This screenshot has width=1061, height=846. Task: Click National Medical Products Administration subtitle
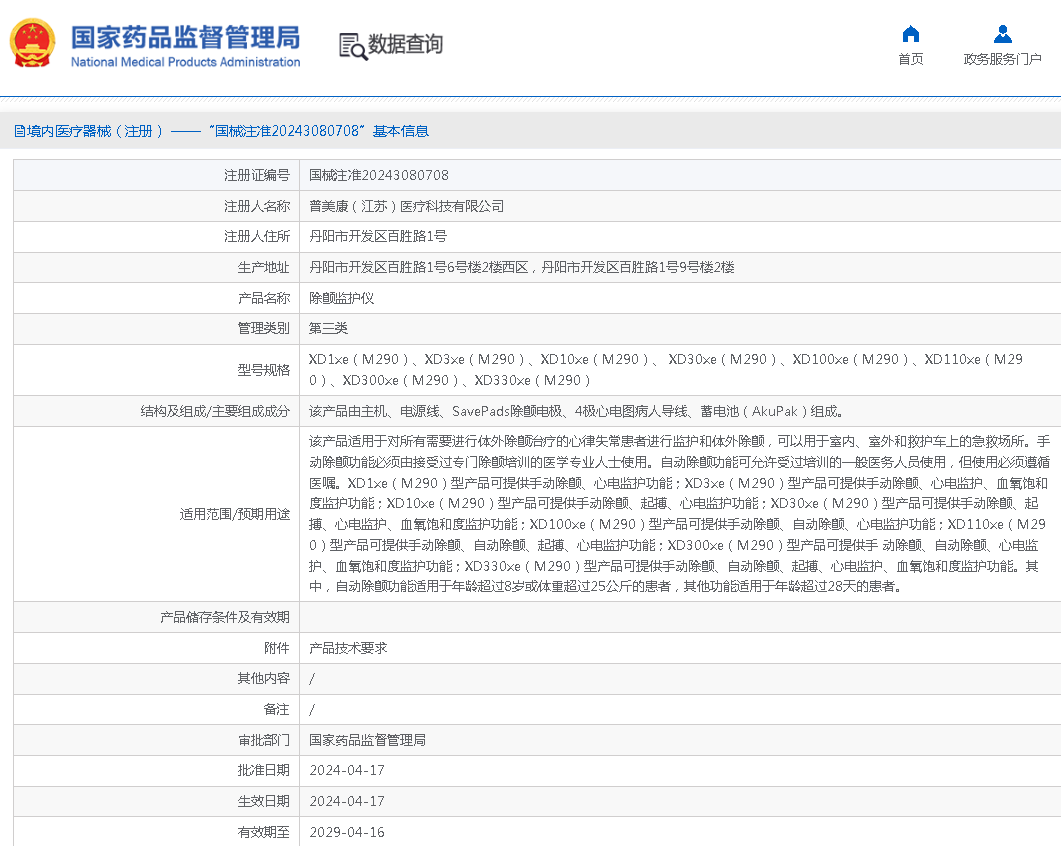pos(185,62)
